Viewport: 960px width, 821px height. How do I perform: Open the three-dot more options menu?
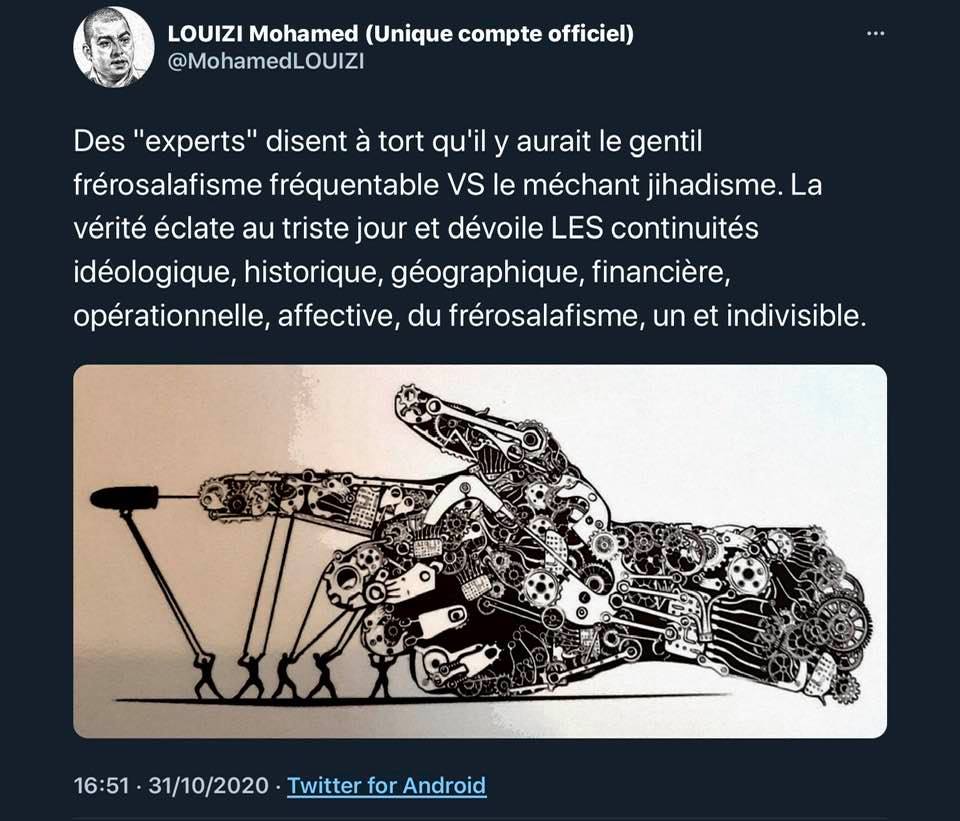876,34
